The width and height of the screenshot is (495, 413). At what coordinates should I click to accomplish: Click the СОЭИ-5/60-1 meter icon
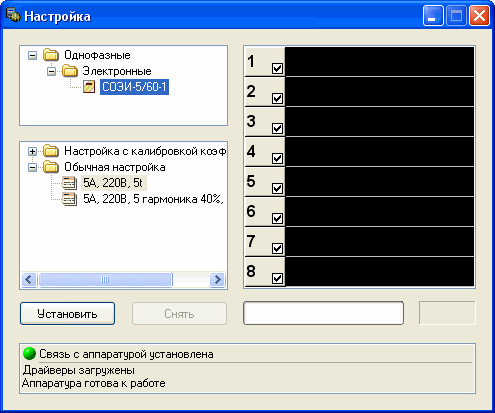click(x=89, y=87)
